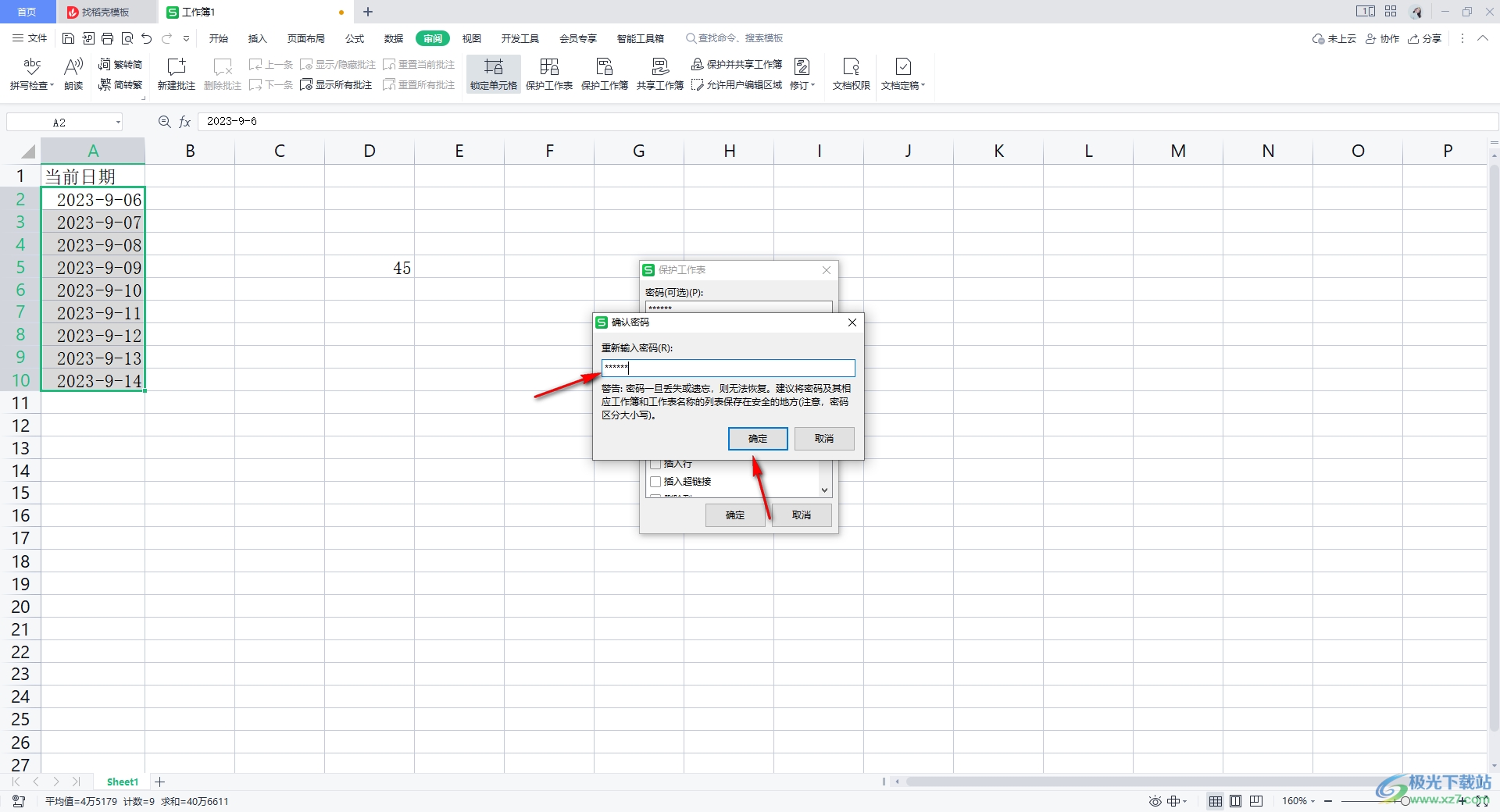Click Protect Sheet (保护工作表) icon
The height and width of the screenshot is (812, 1500).
coord(549,73)
